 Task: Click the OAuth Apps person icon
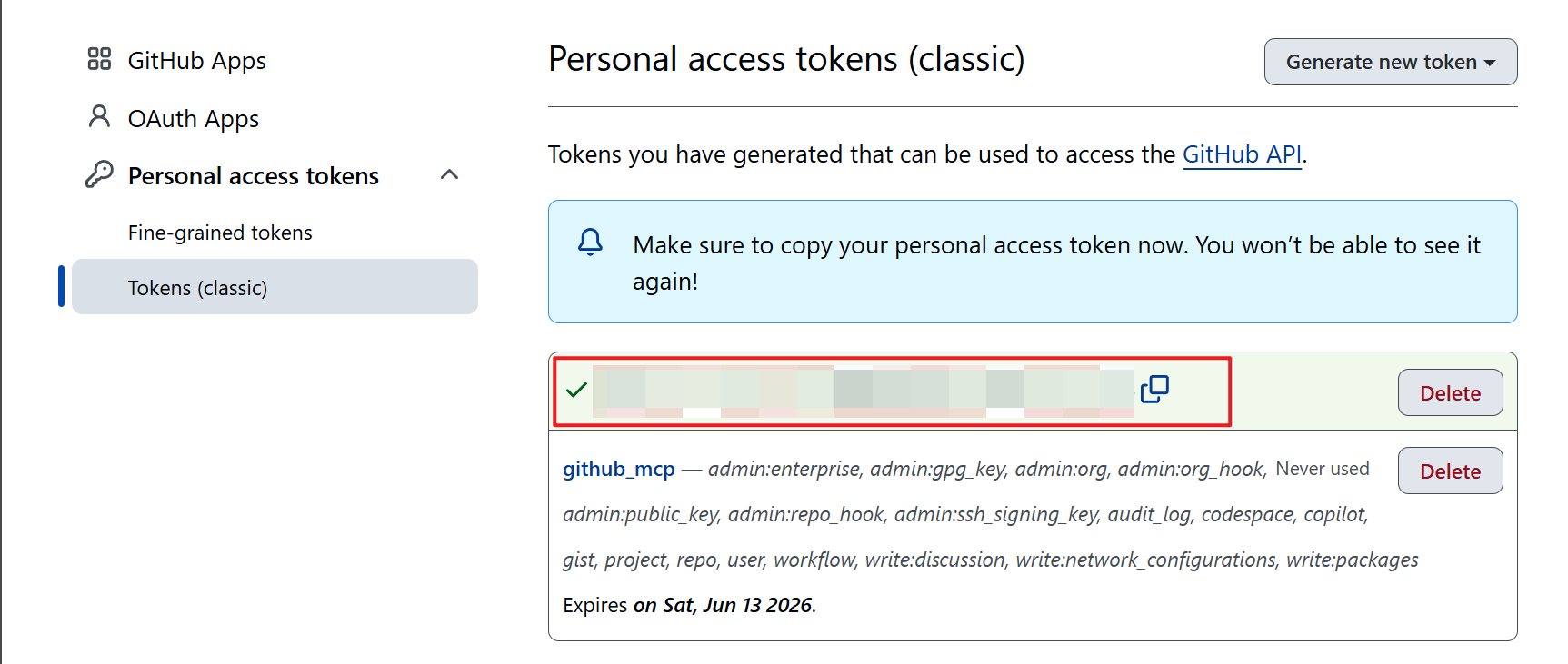pos(99,116)
